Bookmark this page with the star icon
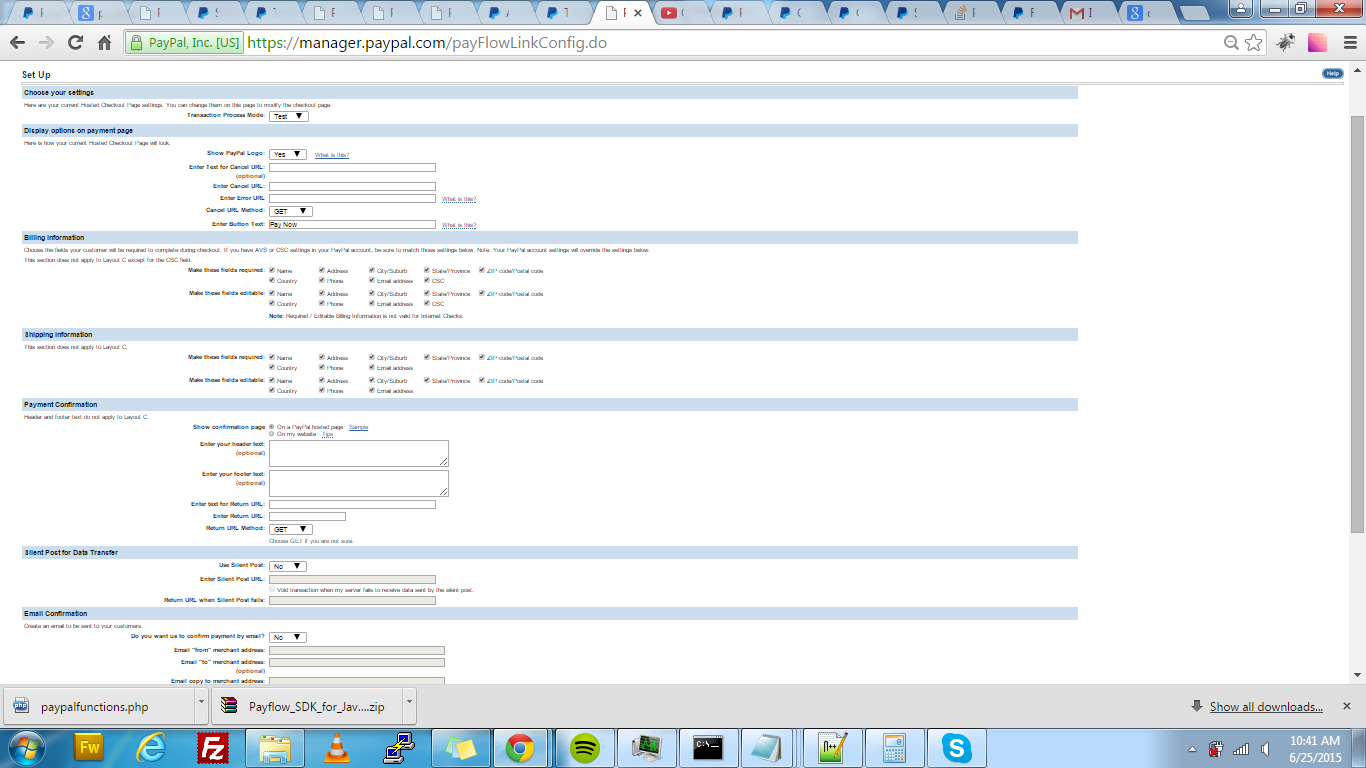 pos(1253,43)
